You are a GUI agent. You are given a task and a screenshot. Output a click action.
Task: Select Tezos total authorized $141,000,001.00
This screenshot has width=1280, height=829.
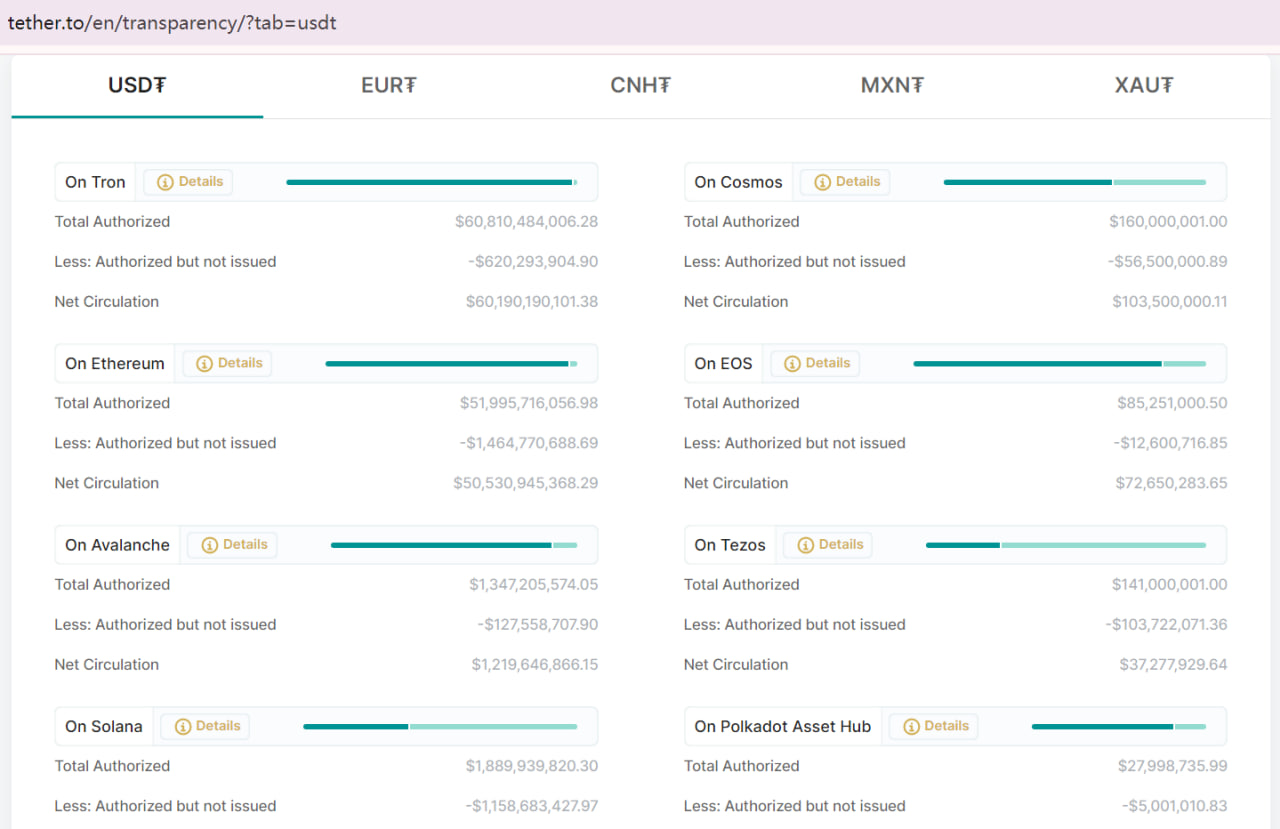pos(1170,585)
